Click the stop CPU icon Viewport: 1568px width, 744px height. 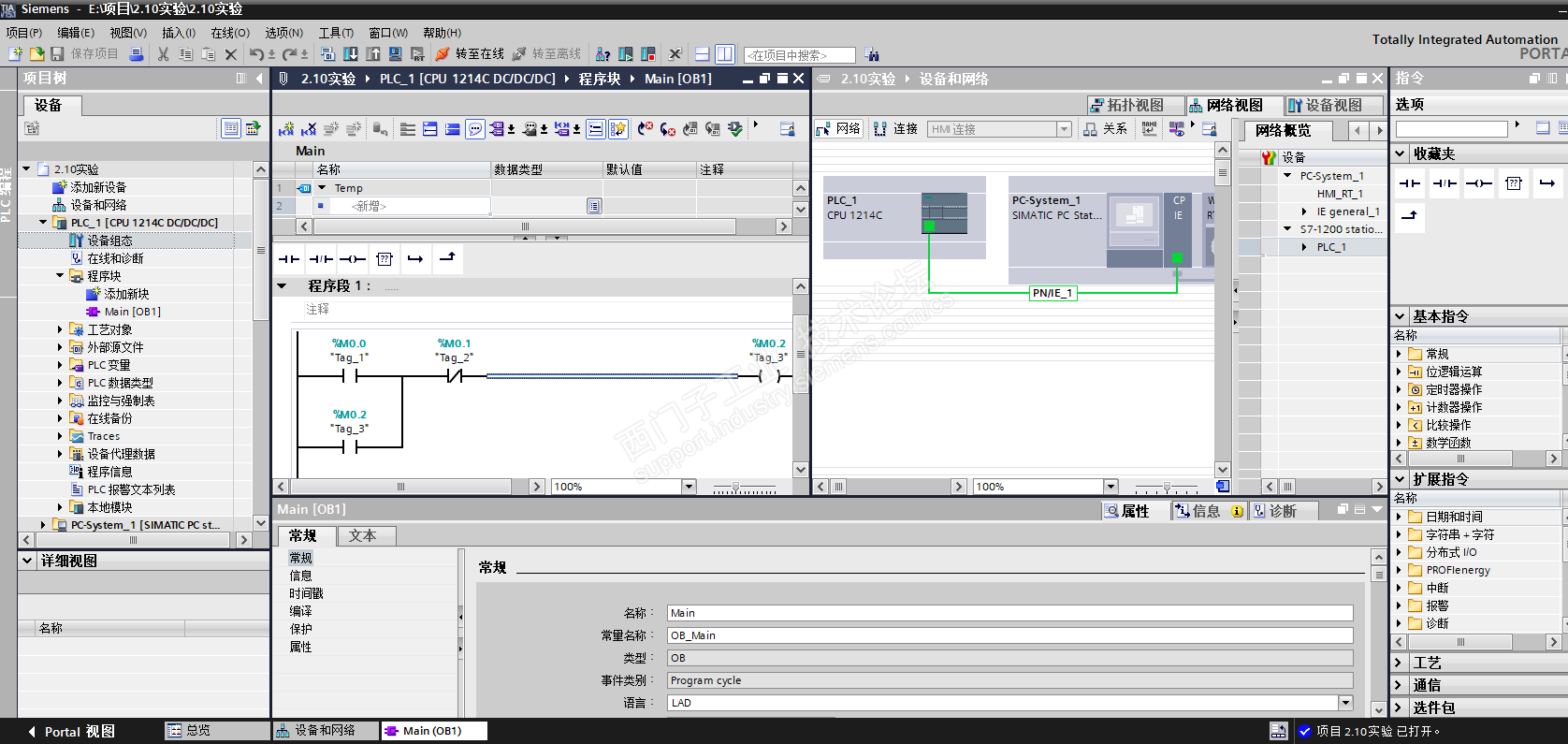tap(648, 54)
